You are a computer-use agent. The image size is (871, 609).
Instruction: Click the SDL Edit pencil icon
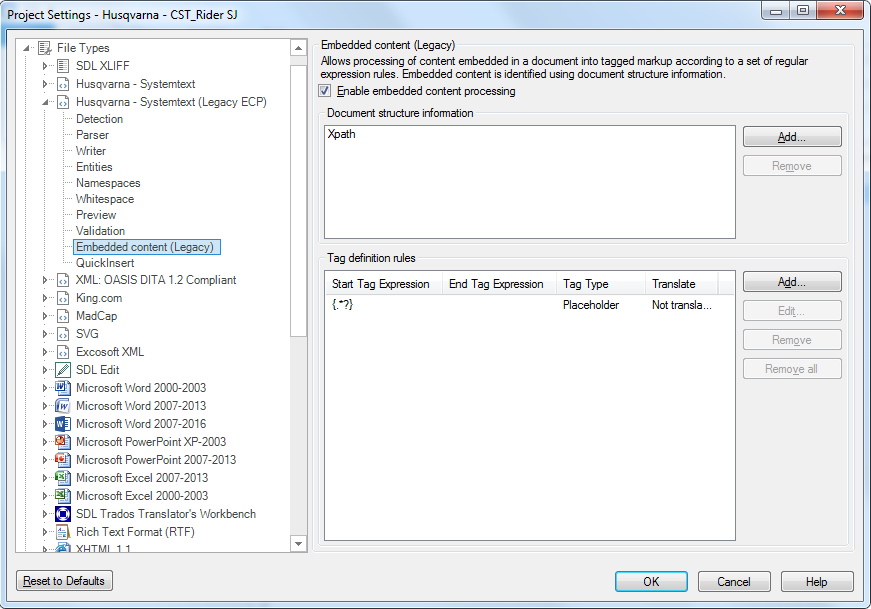[63, 370]
